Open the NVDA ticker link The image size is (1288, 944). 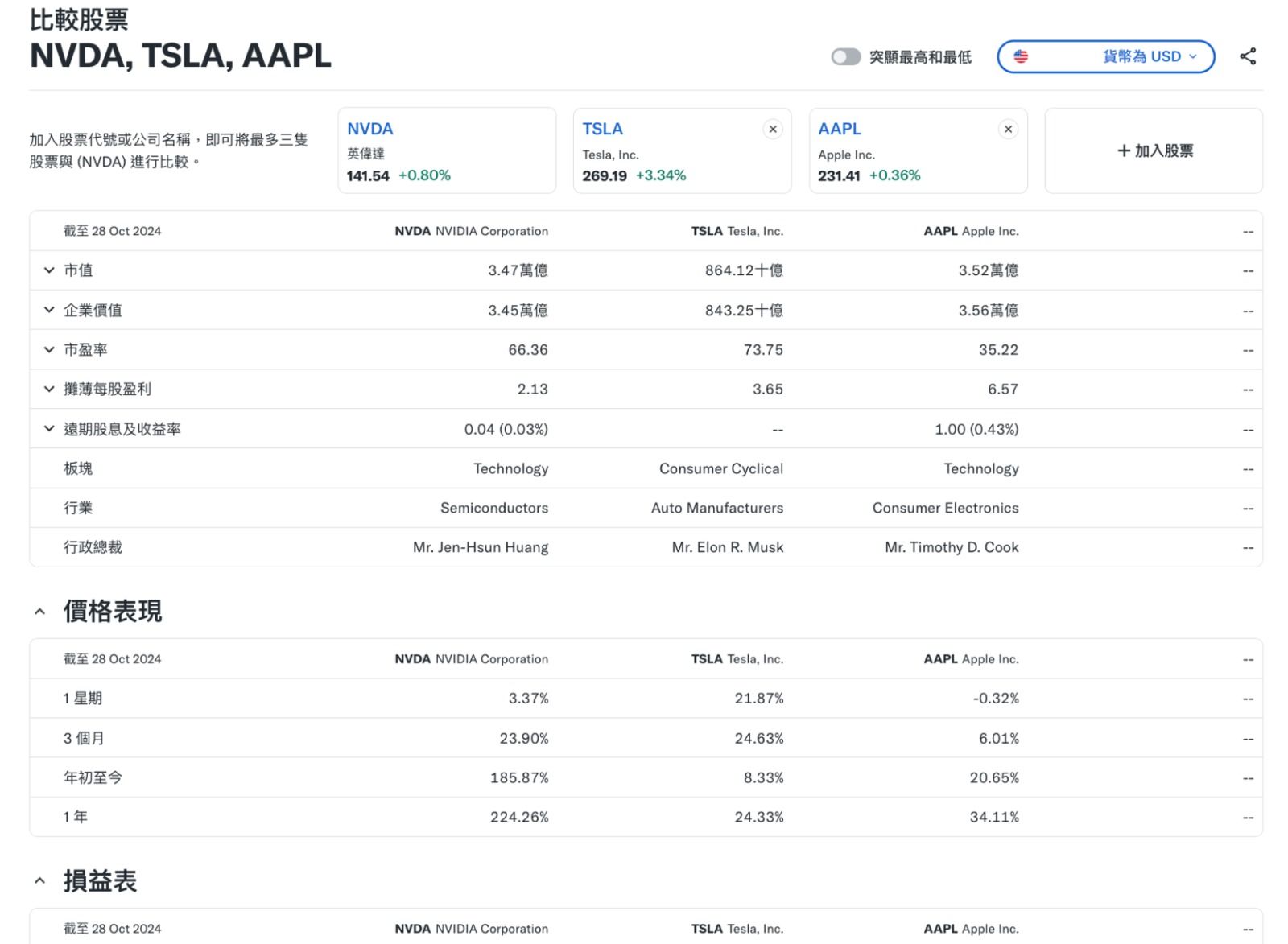(370, 129)
